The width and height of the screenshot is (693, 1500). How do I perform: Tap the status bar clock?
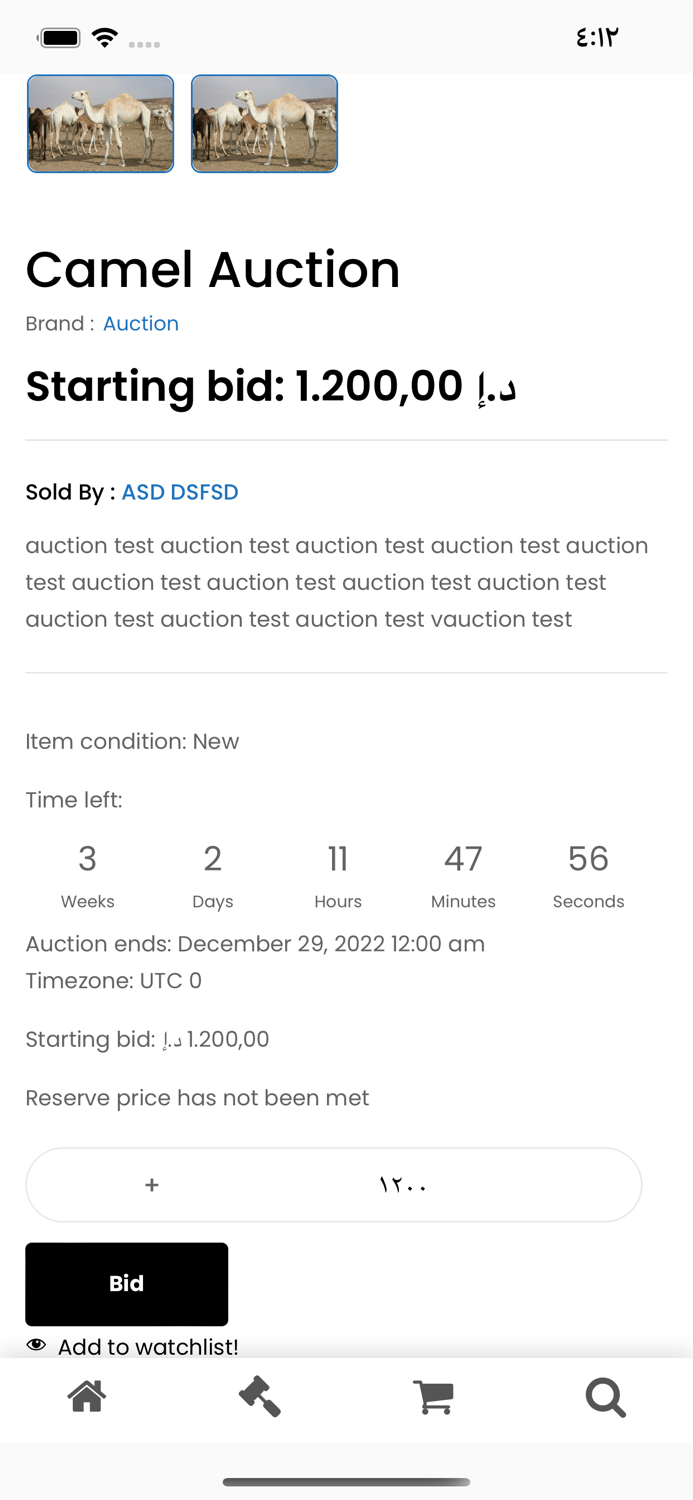[x=597, y=38]
